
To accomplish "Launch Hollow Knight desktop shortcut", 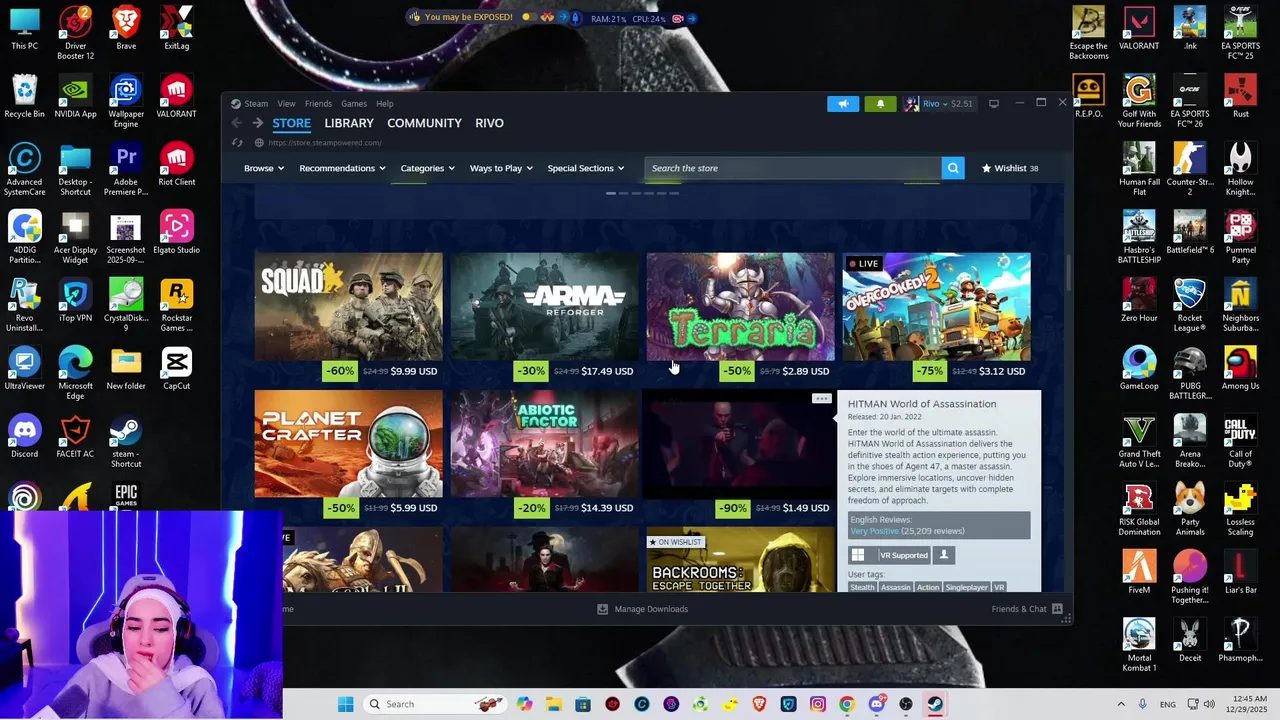I will (1240, 169).
